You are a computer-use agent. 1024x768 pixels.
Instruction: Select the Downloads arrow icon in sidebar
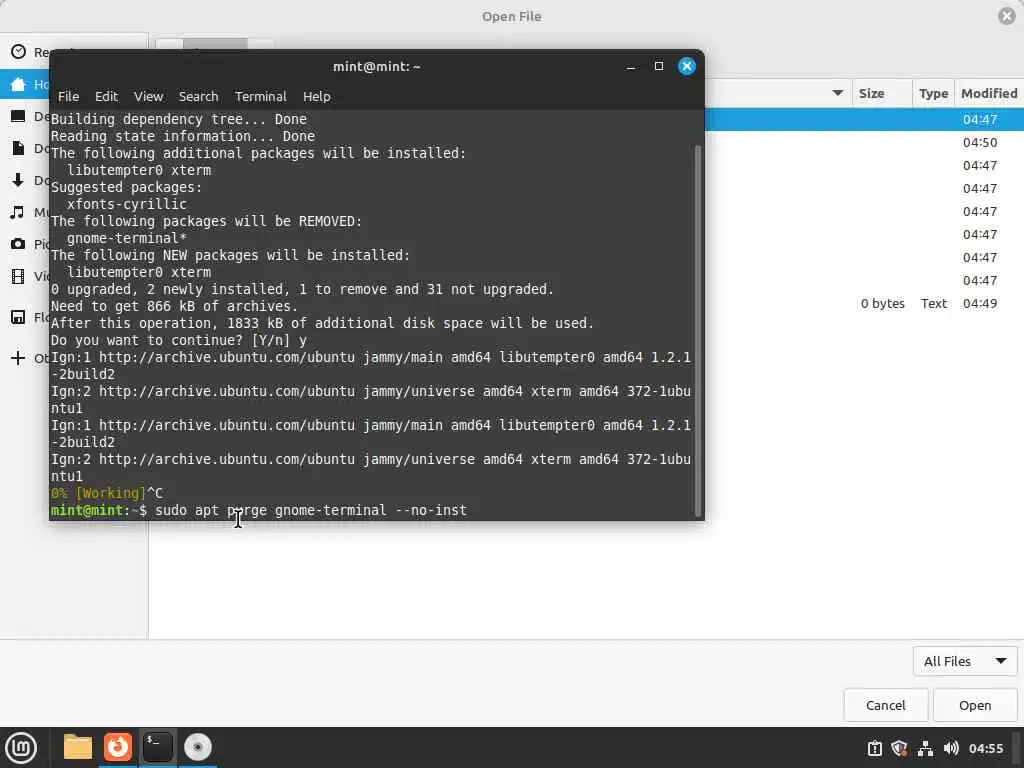(x=18, y=180)
